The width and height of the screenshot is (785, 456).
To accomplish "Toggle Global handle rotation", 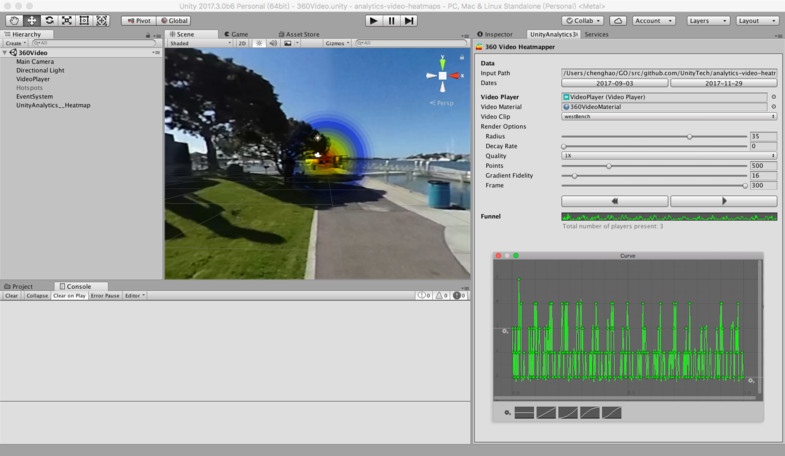I will click(174, 21).
